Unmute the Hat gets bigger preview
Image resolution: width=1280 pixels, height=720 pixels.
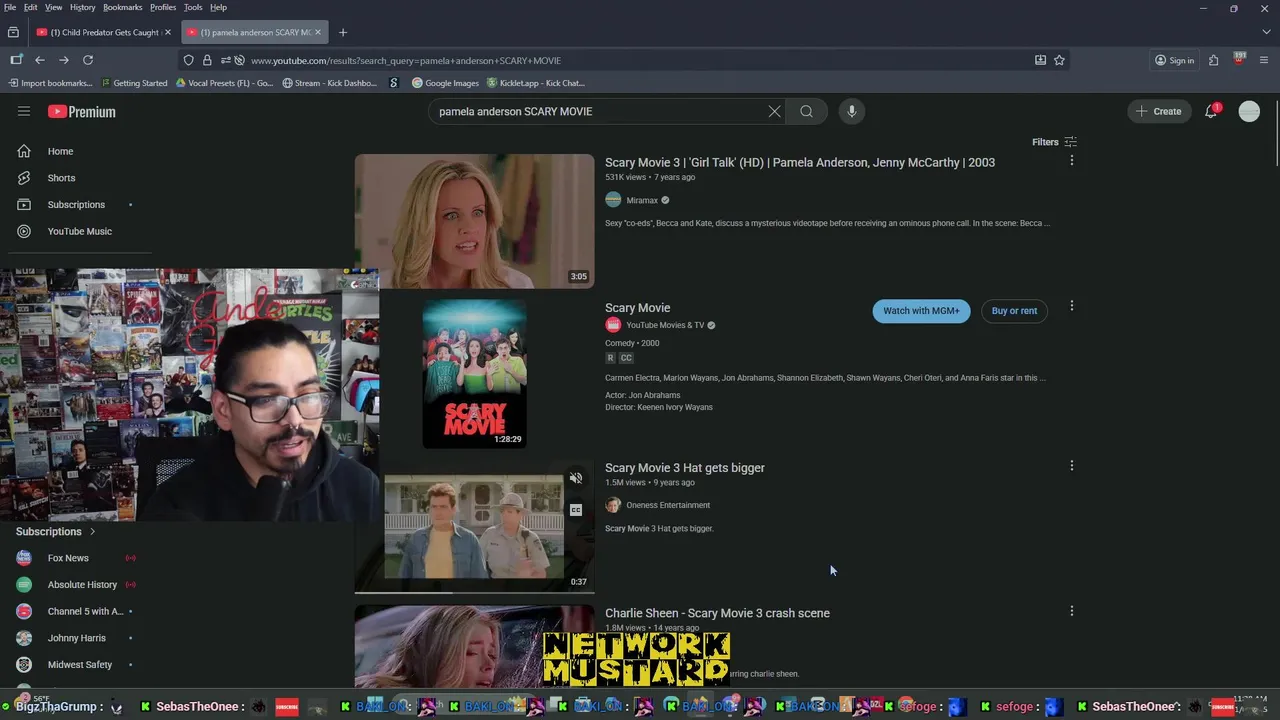tap(576, 478)
